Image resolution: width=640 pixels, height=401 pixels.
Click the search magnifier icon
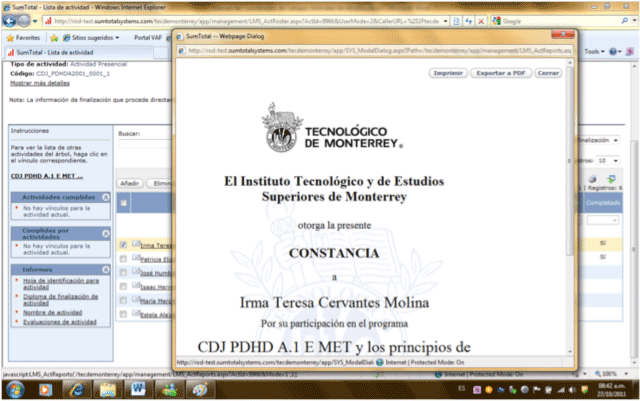(624, 21)
